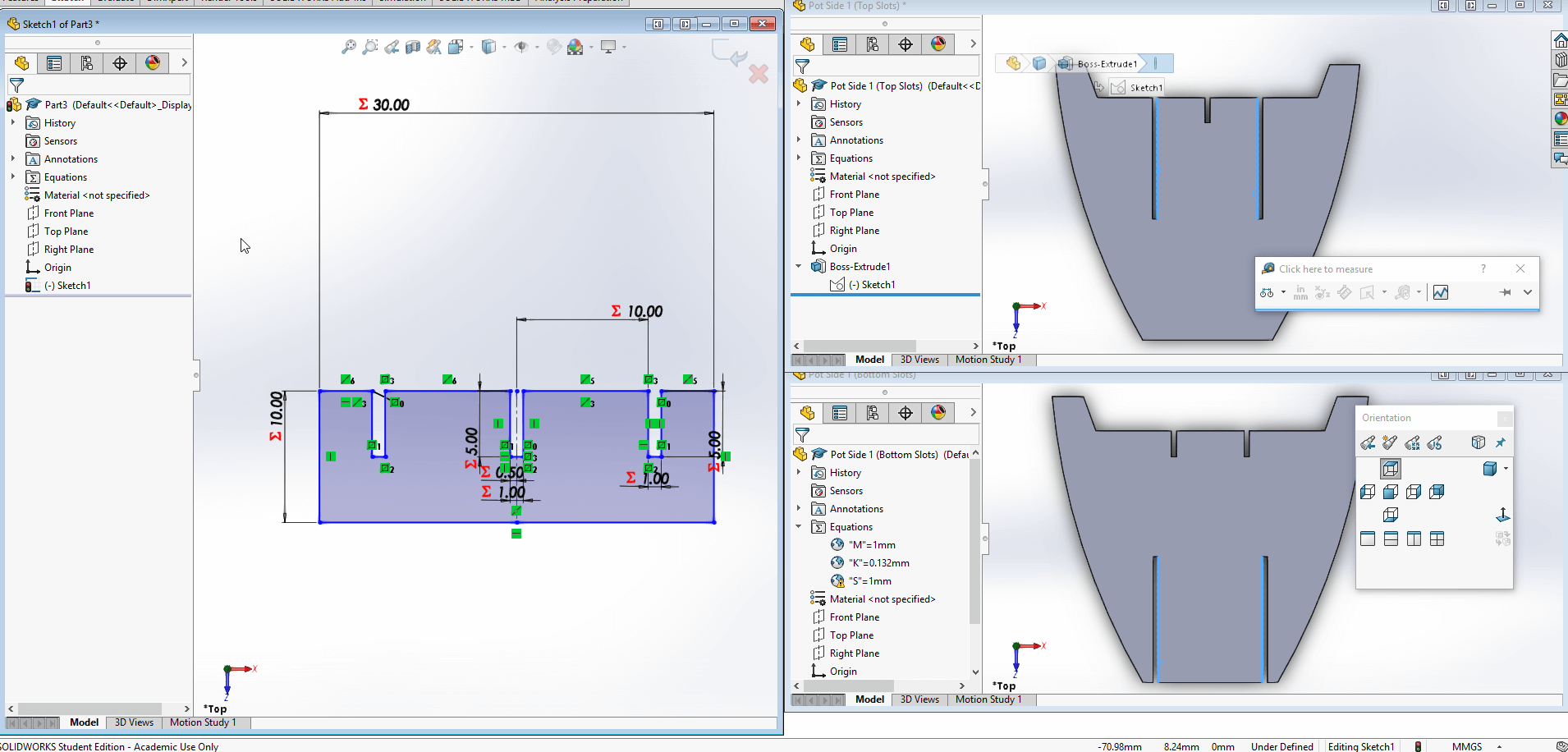
Task: Switch to 3D Views tab in Part3 window
Action: pos(134,722)
